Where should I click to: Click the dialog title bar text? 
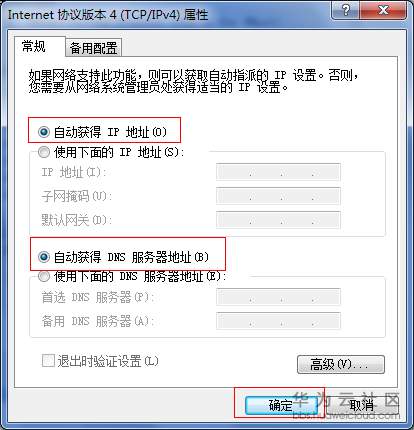(x=108, y=15)
